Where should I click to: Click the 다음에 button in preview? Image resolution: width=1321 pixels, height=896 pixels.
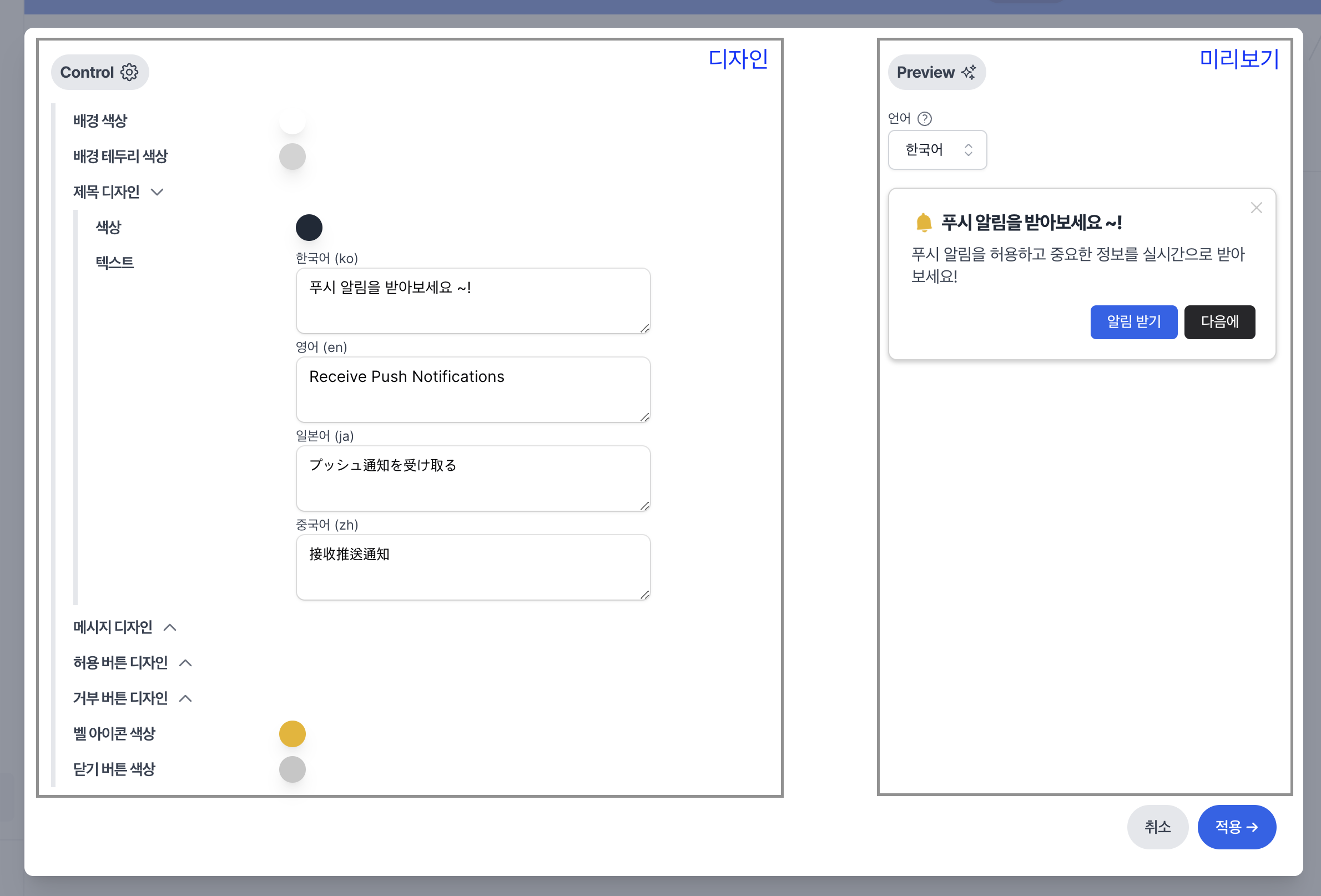pyautogui.click(x=1219, y=322)
